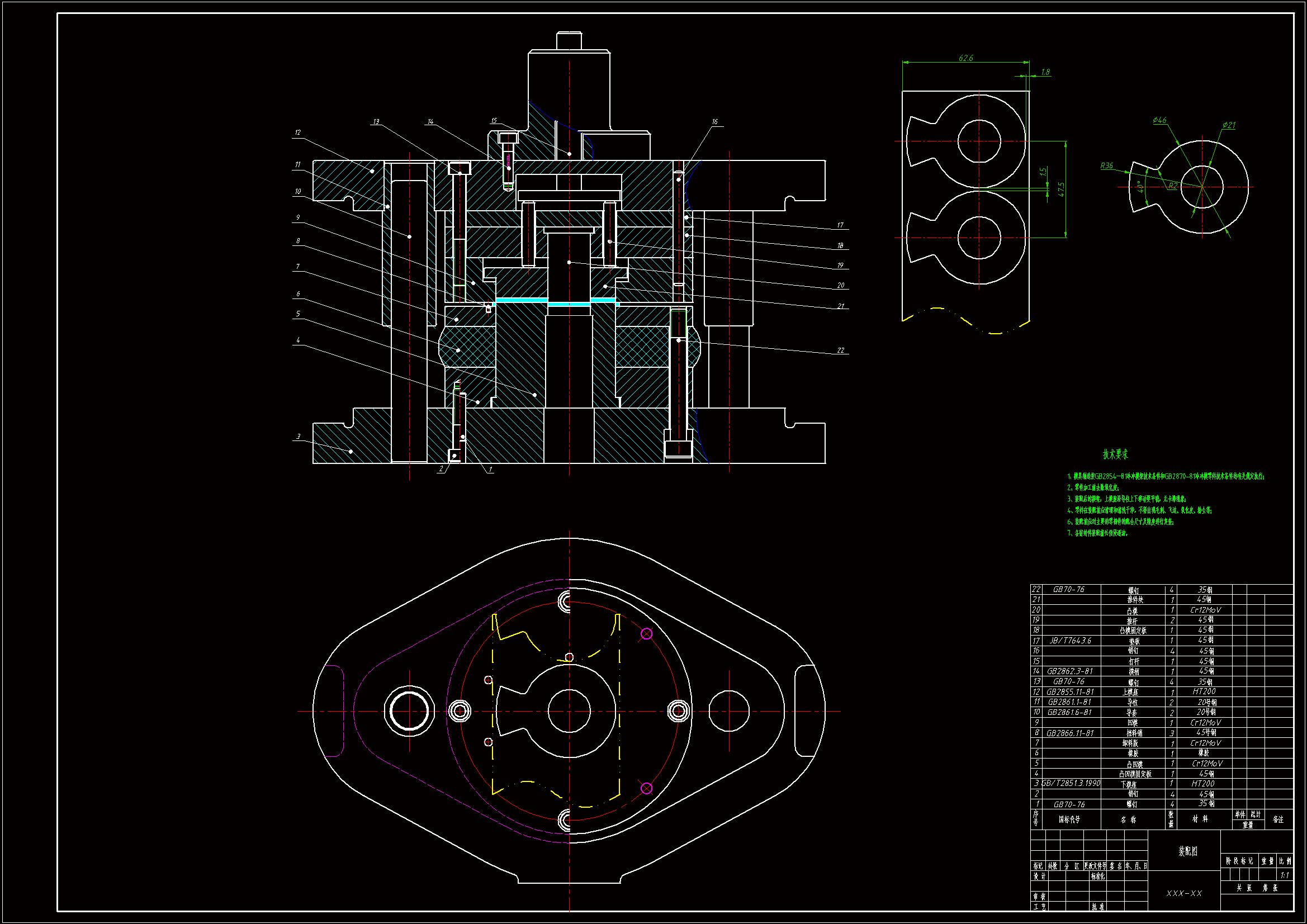Viewport: 1307px width, 924px height.
Task: Click GB/T2851.3.1990 standard code cell
Action: (1071, 783)
